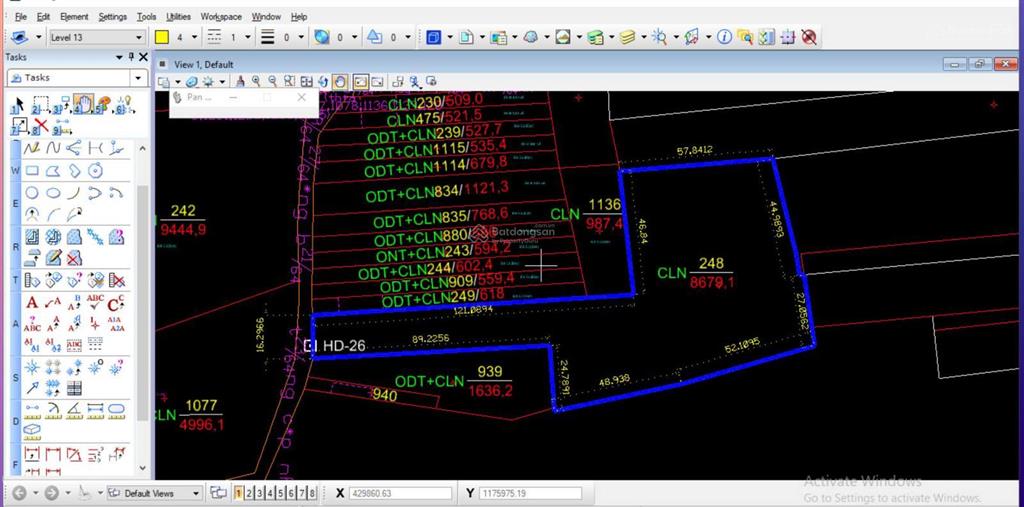Close the small Pan tool settings window

(301, 97)
